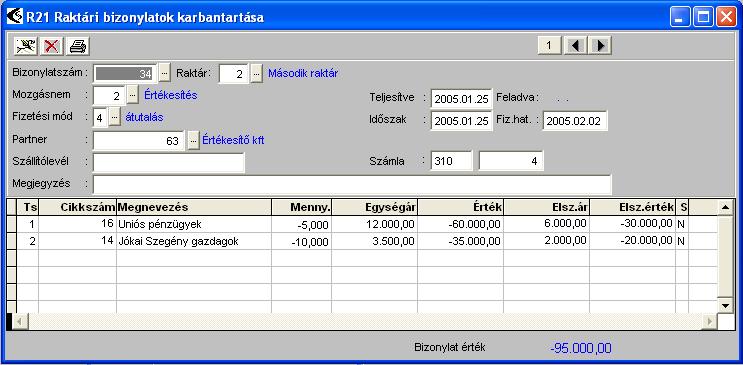The height and width of the screenshot is (365, 743).
Task: Open the Raktár lookup button
Action: 256,73
